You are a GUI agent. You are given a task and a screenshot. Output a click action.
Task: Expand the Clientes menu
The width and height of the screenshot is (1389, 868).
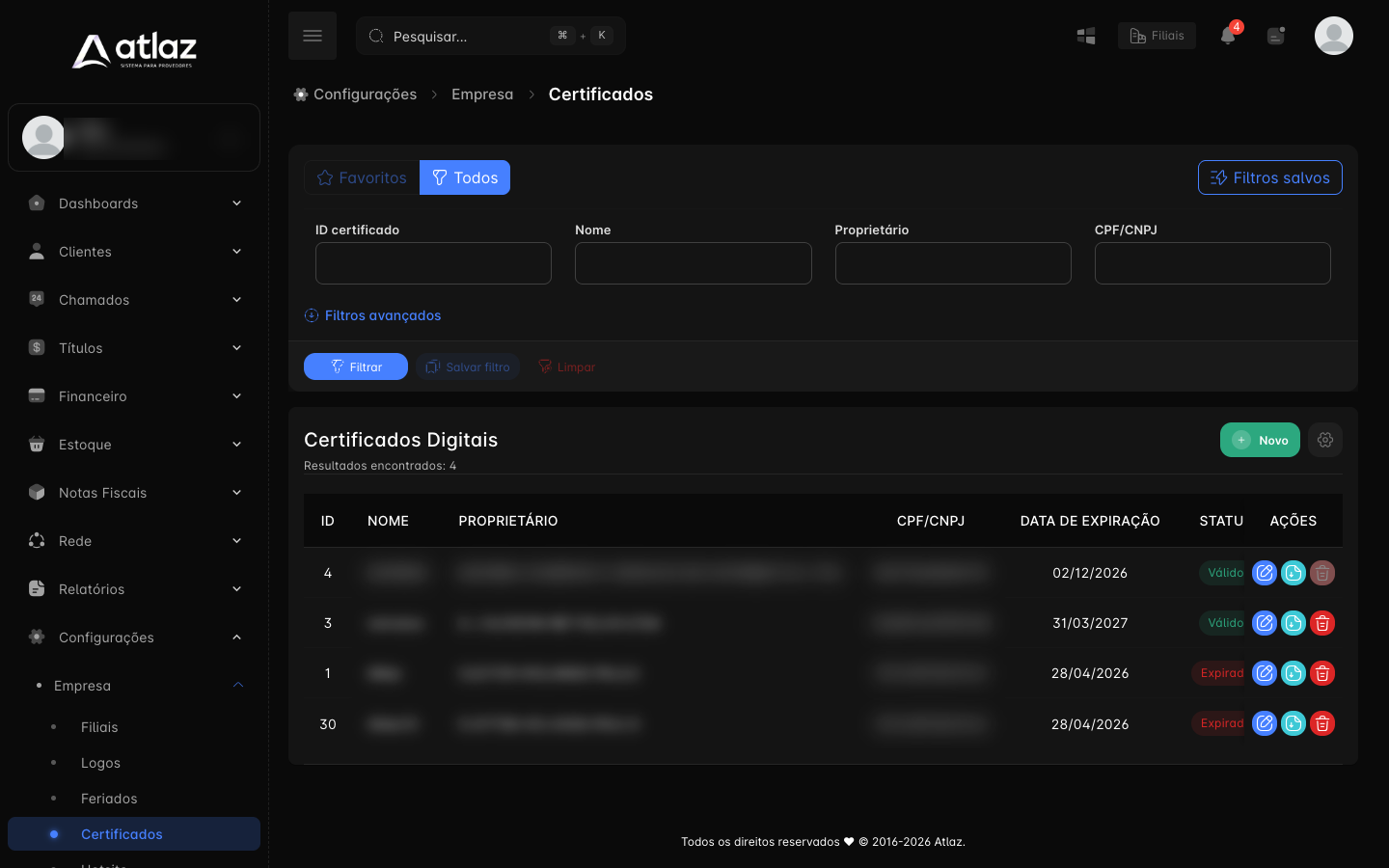pyautogui.click(x=134, y=252)
